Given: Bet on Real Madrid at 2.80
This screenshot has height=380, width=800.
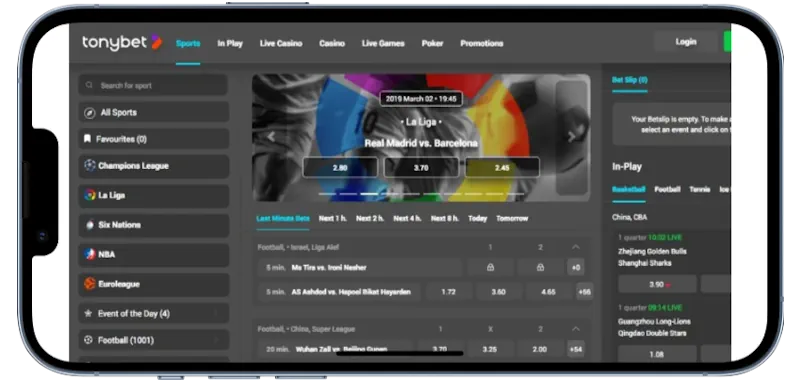Looking at the screenshot, I should point(340,167).
